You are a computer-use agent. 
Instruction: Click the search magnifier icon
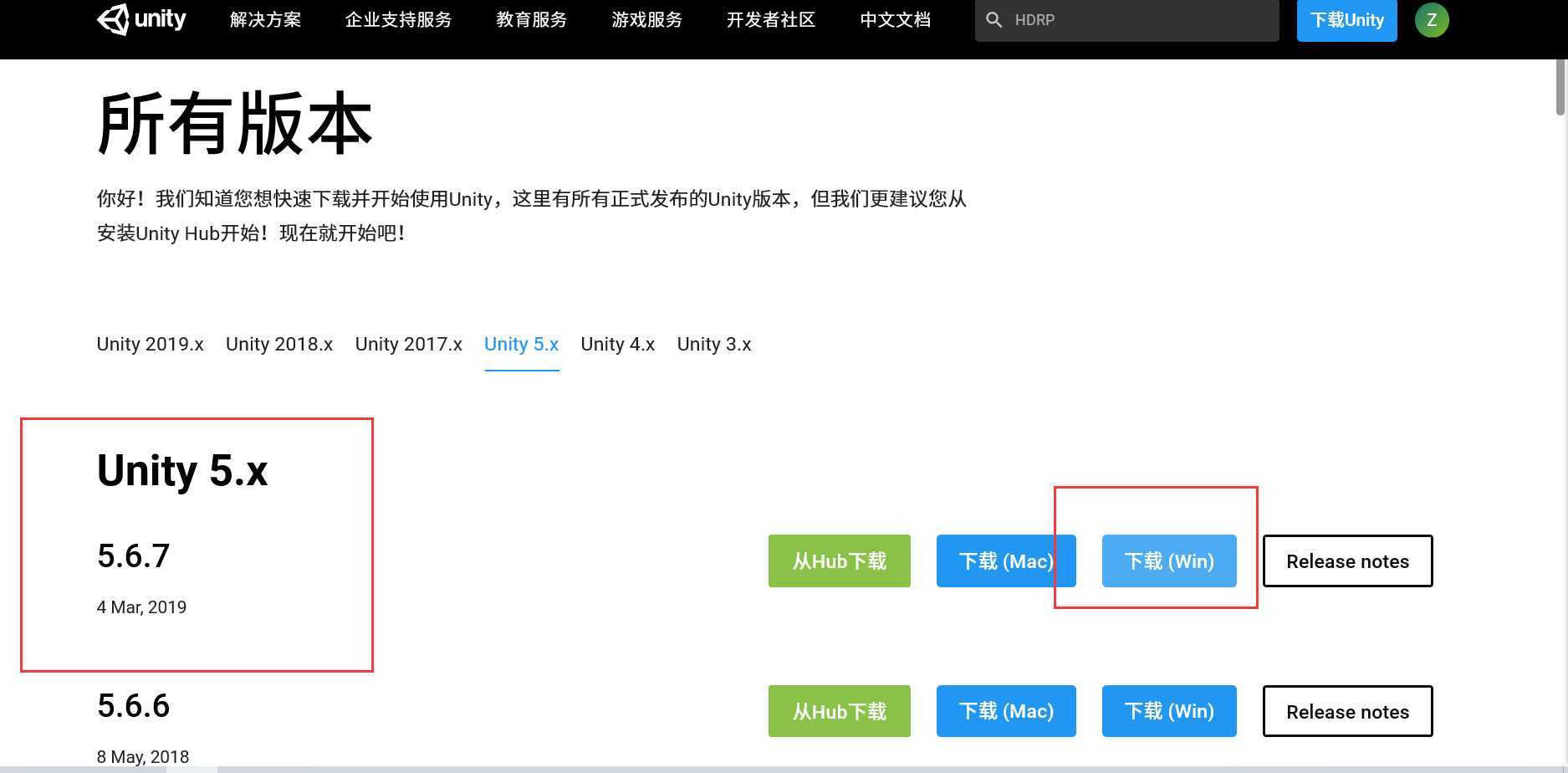(993, 20)
